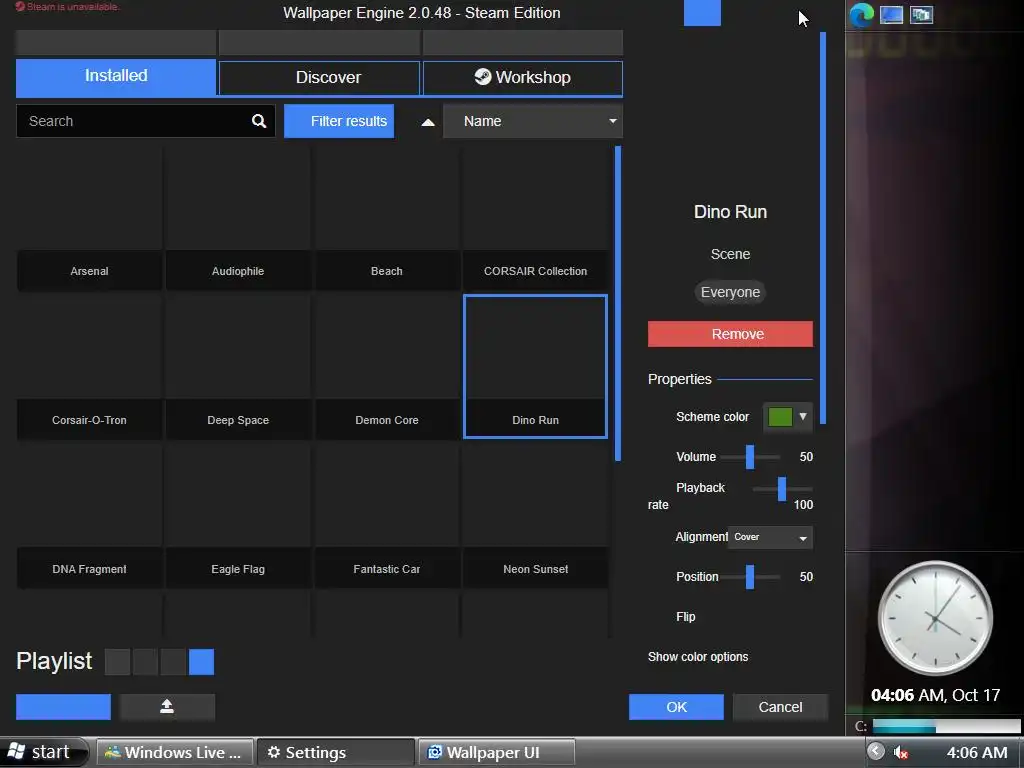The image size is (1024, 768).
Task: Open Windows Live taskbar item
Action: pos(175,752)
